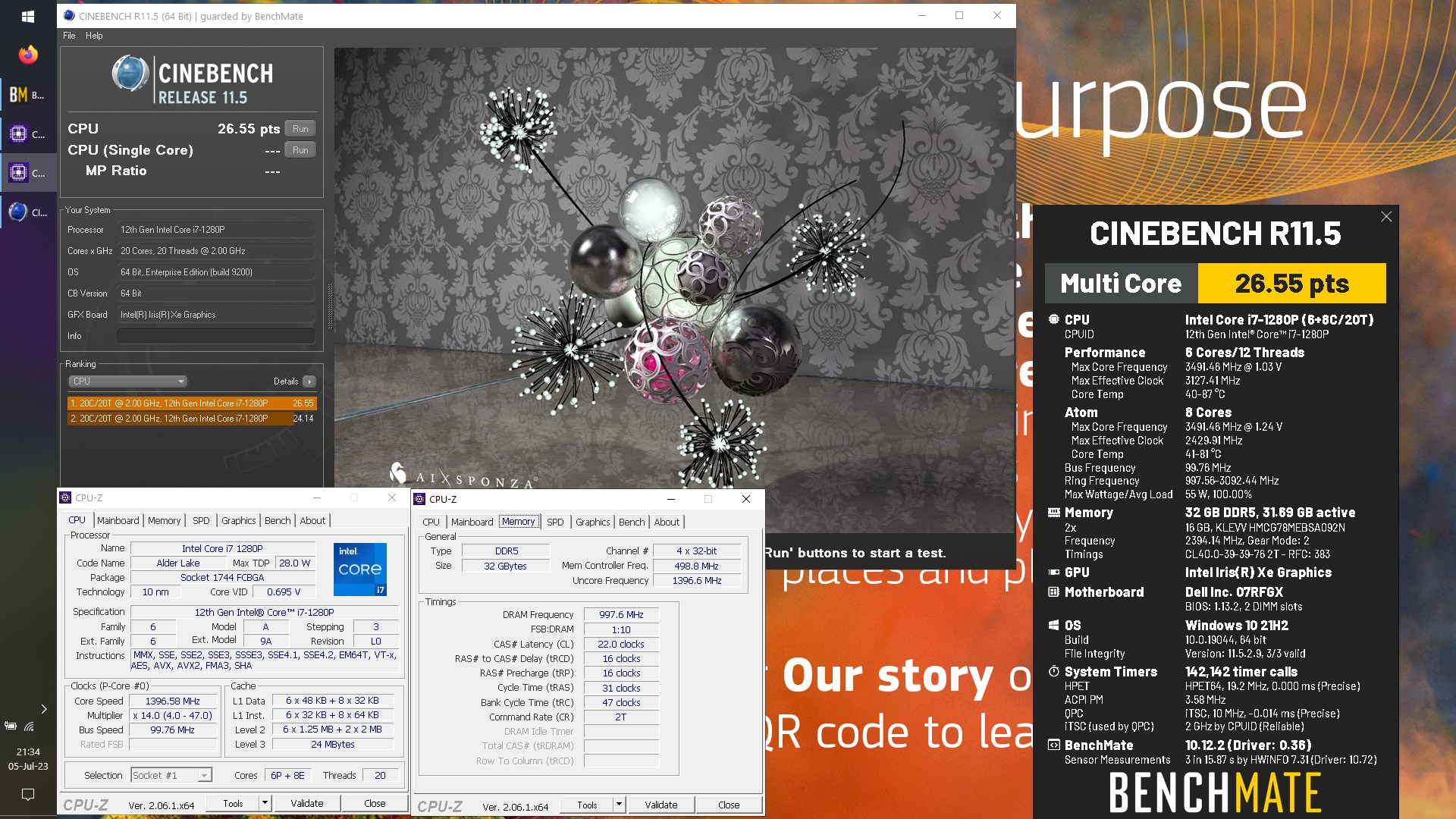Viewport: 1456px width, 819px height.
Task: Click the Motherboard icon in BenchMate
Action: pyautogui.click(x=1054, y=592)
